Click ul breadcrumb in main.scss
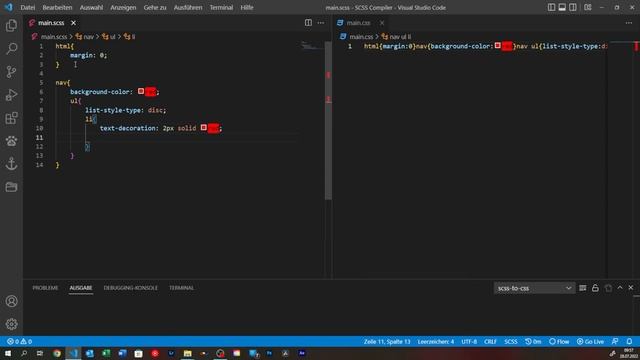Image resolution: width=640 pixels, height=360 pixels. click(x=109, y=37)
